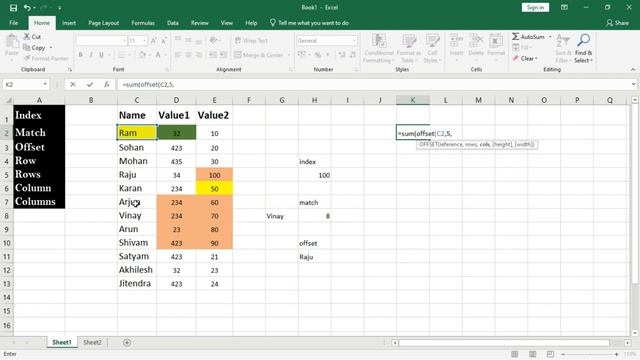Switch to Normal view in status bar
The width and height of the screenshot is (640, 360).
tap(515, 354)
